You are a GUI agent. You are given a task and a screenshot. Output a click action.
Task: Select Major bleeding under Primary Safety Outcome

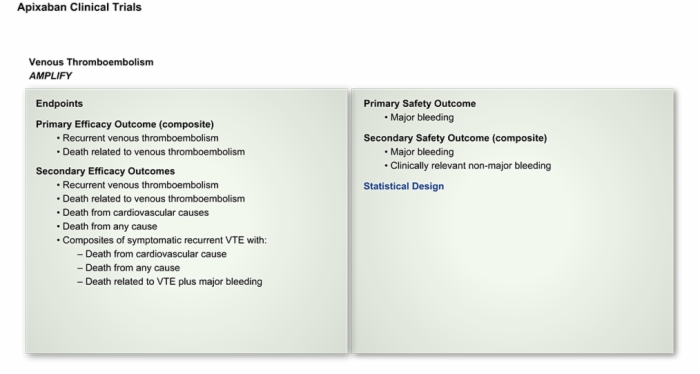[422, 117]
